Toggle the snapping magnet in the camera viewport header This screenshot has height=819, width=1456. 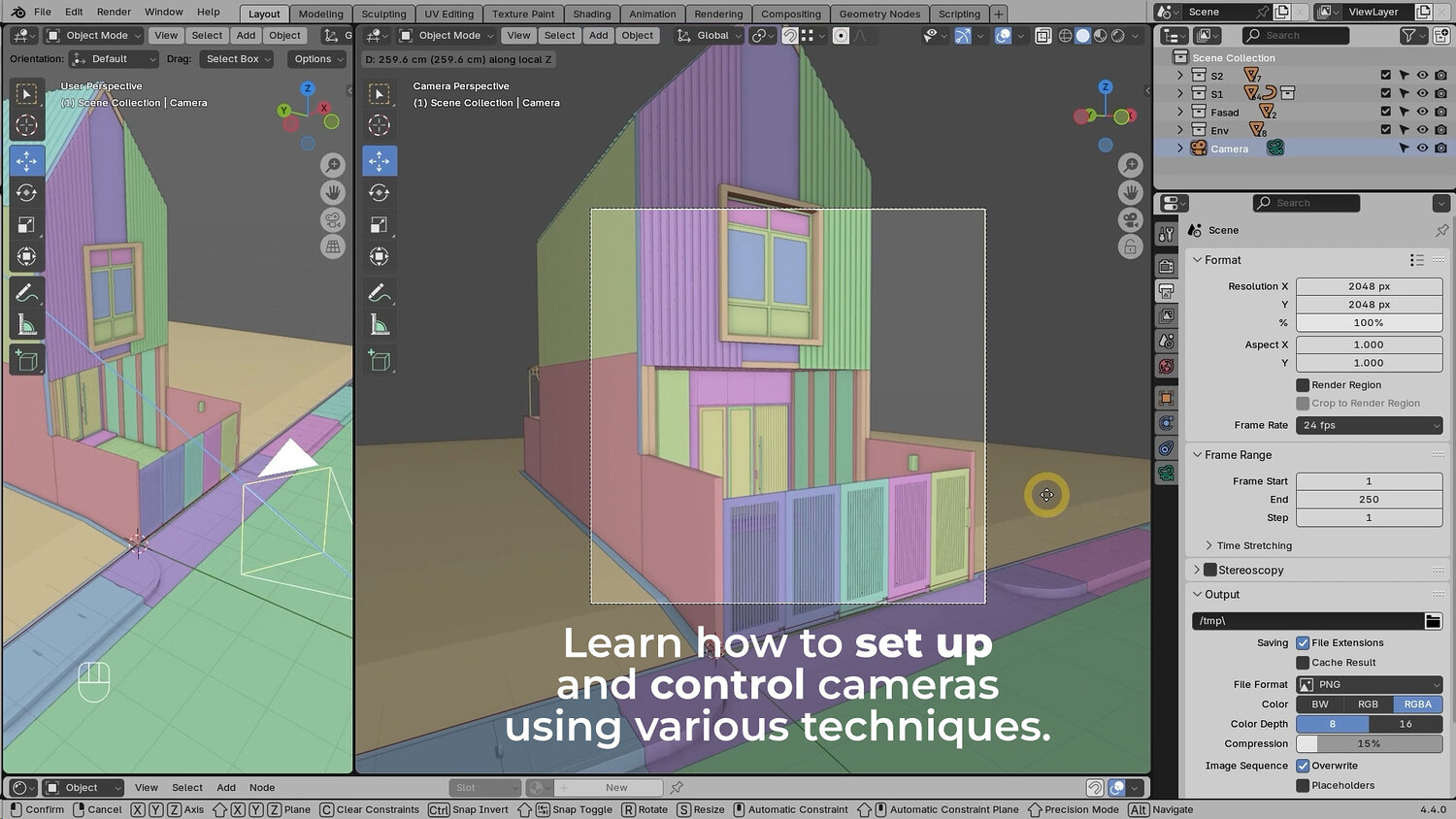(790, 36)
